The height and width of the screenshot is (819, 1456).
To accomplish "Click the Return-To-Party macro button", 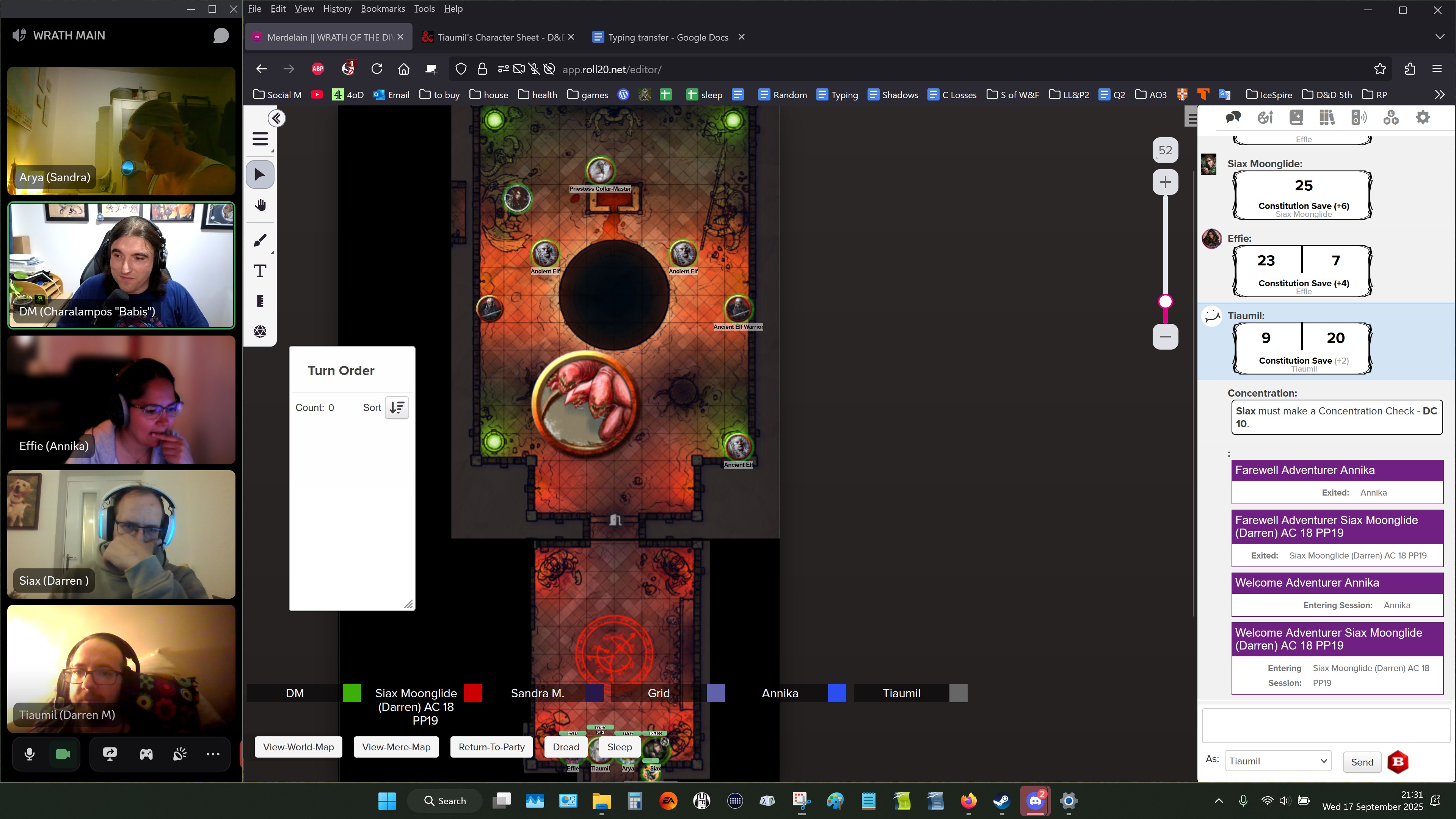I will click(491, 747).
